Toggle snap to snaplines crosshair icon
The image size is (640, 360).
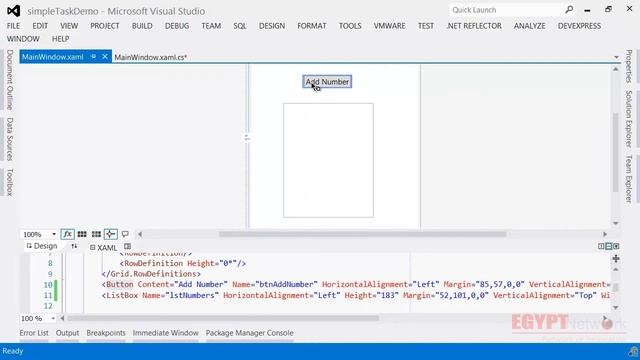[110, 234]
